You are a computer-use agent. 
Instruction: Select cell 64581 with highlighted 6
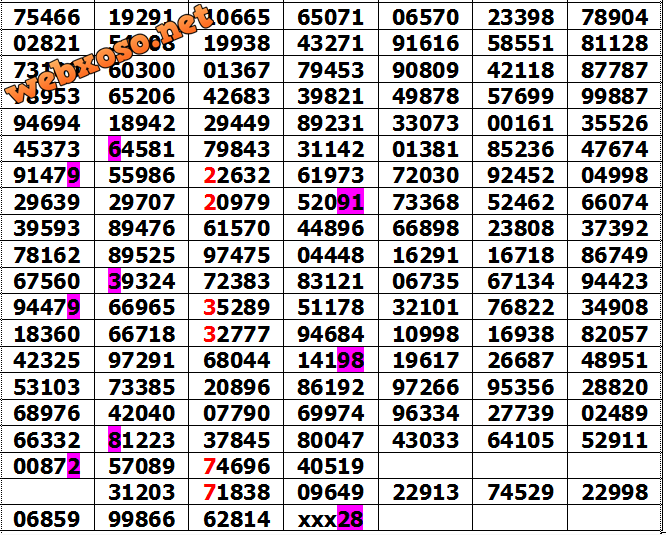141,150
